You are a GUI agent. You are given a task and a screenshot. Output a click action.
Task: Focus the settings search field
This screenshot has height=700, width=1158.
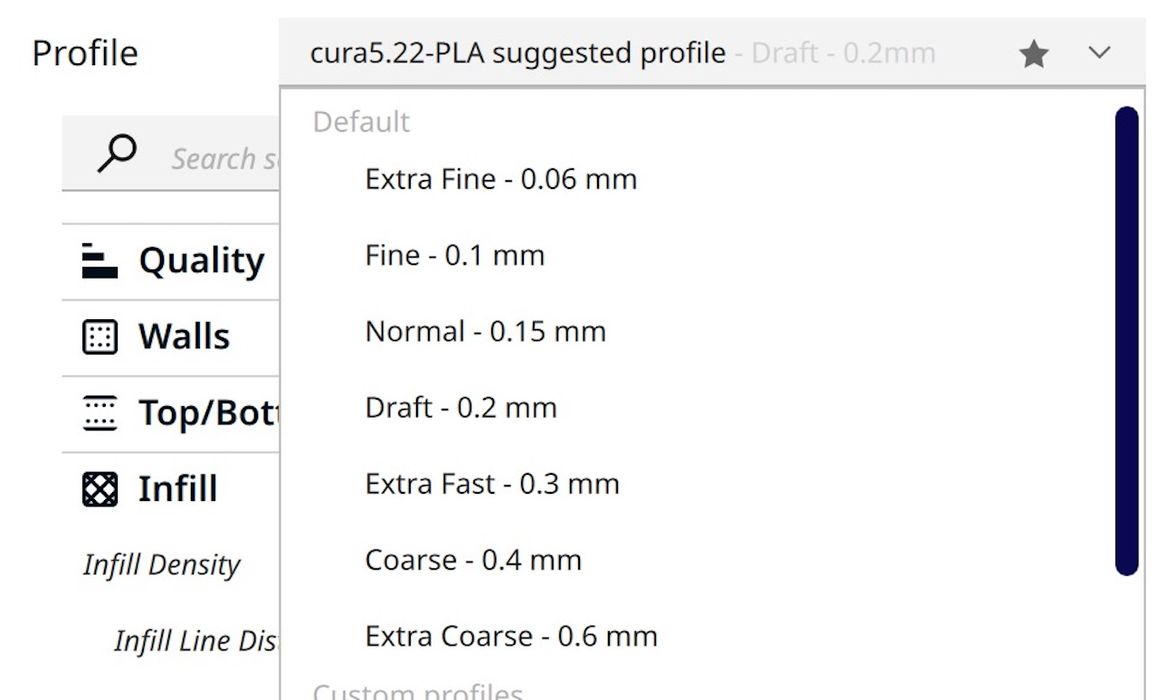pos(220,158)
